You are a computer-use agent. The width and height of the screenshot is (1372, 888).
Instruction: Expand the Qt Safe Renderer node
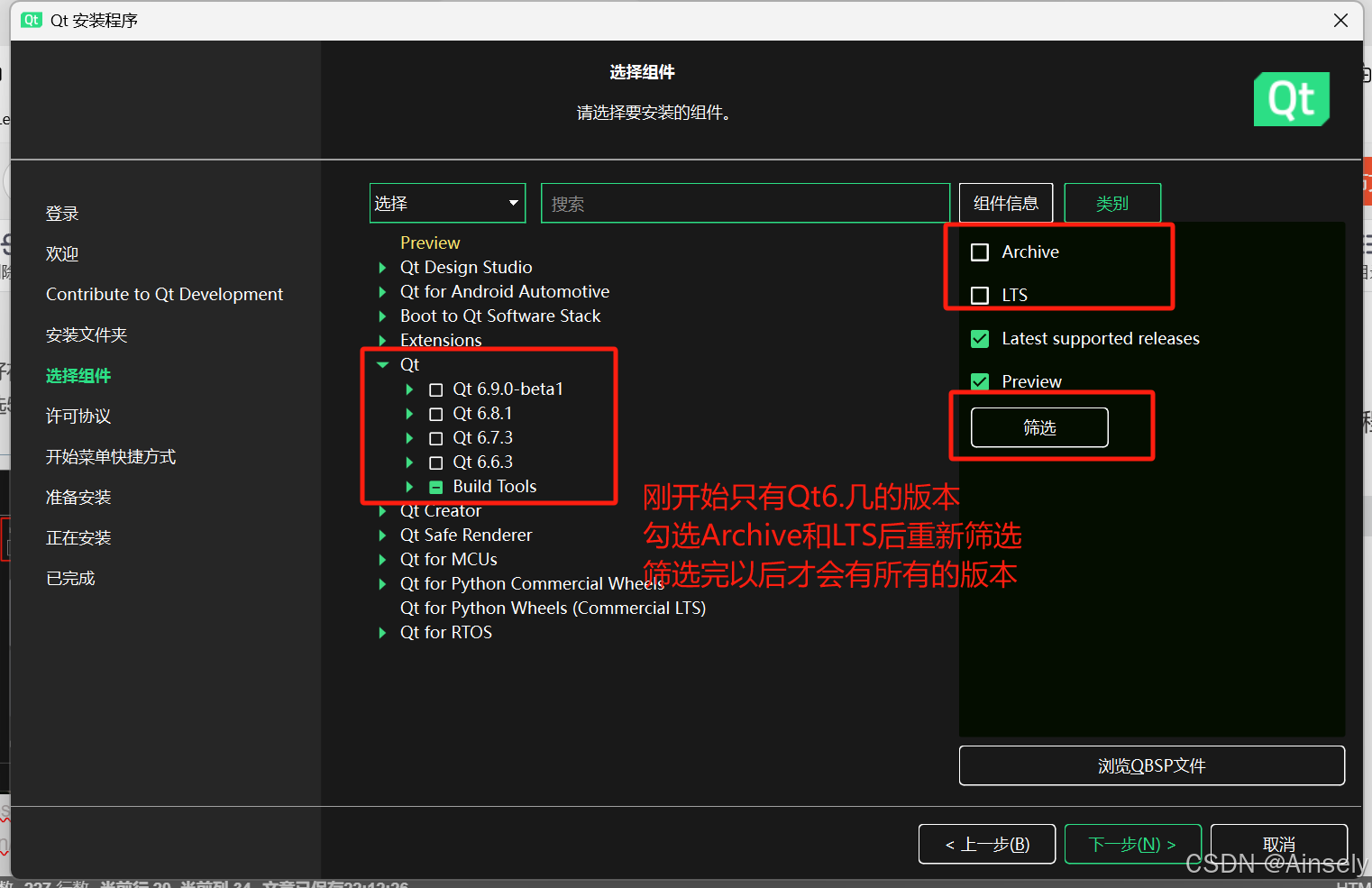382,536
